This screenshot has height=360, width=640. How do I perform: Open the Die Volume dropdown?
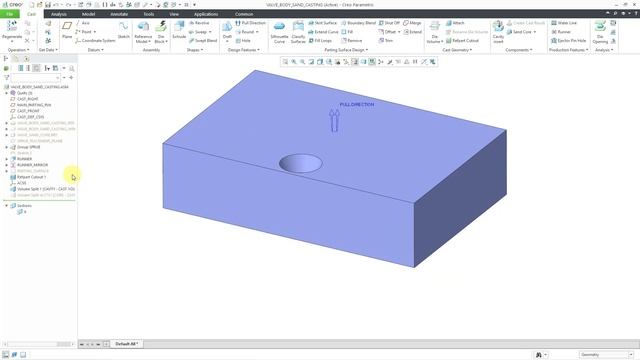click(434, 39)
